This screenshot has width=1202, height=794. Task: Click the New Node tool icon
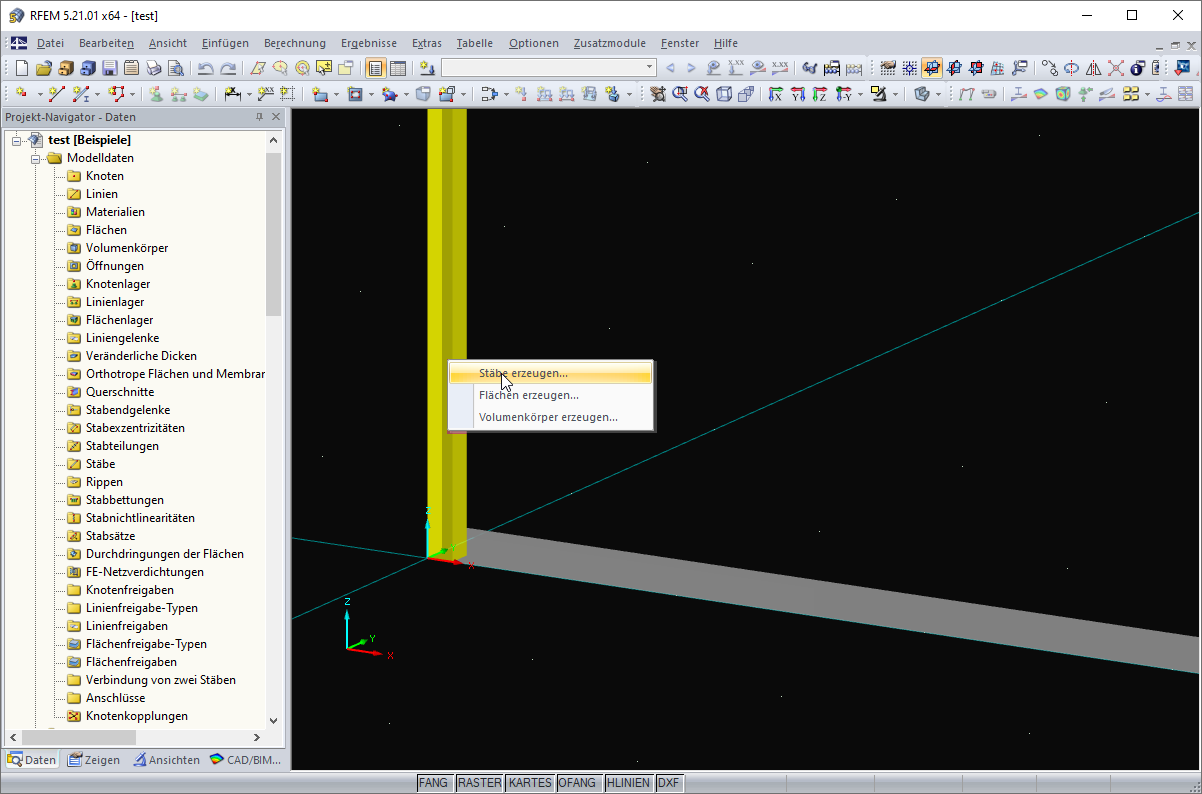[x=20, y=93]
